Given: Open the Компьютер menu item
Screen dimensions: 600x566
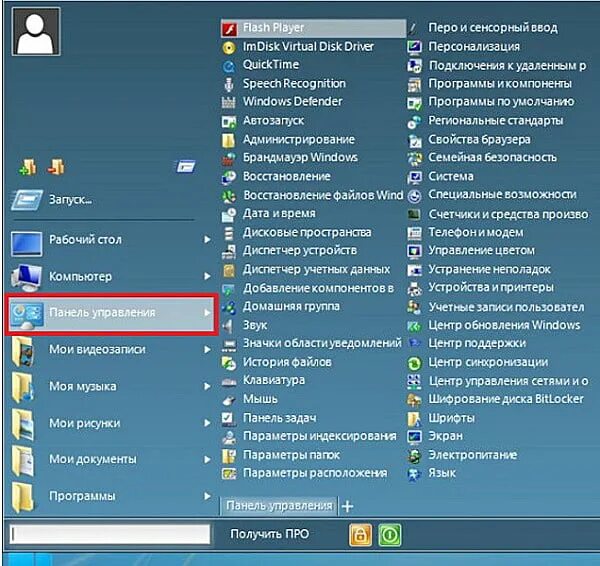Looking at the screenshot, I should (111, 276).
